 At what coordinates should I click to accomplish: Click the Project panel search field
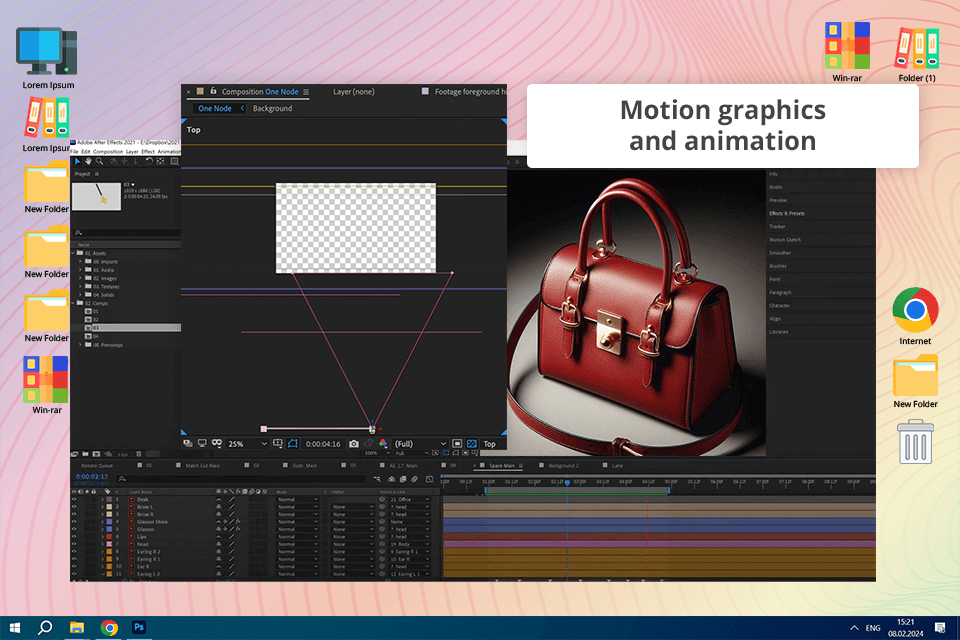[x=127, y=233]
